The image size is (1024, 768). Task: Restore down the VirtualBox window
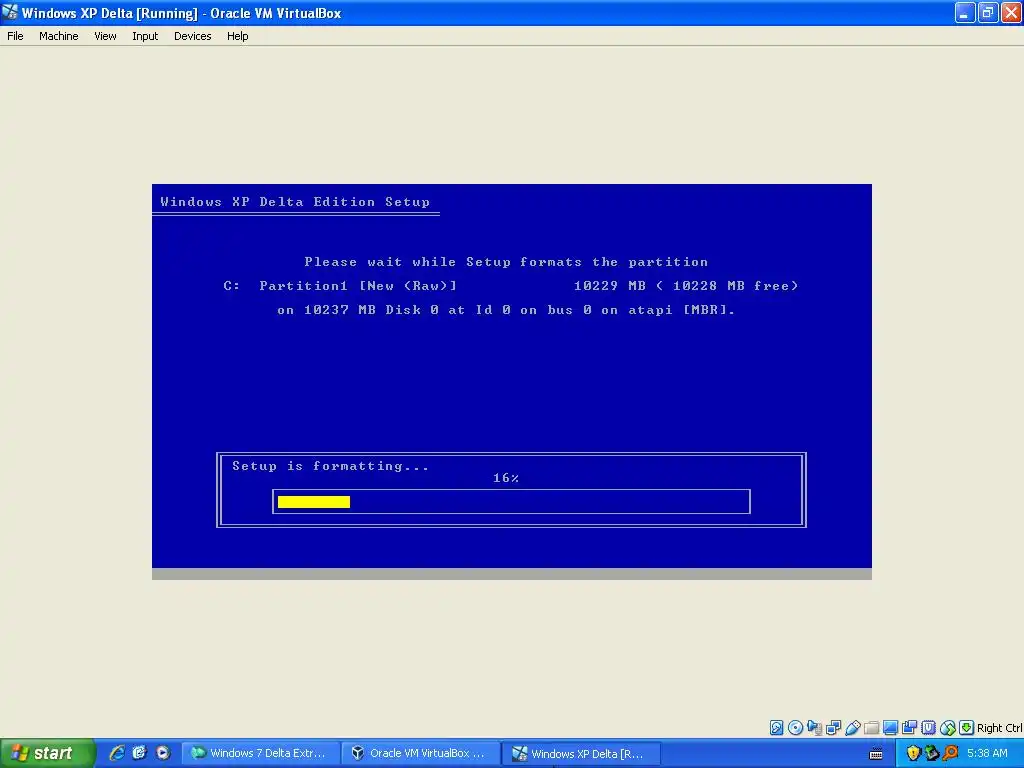coord(987,12)
